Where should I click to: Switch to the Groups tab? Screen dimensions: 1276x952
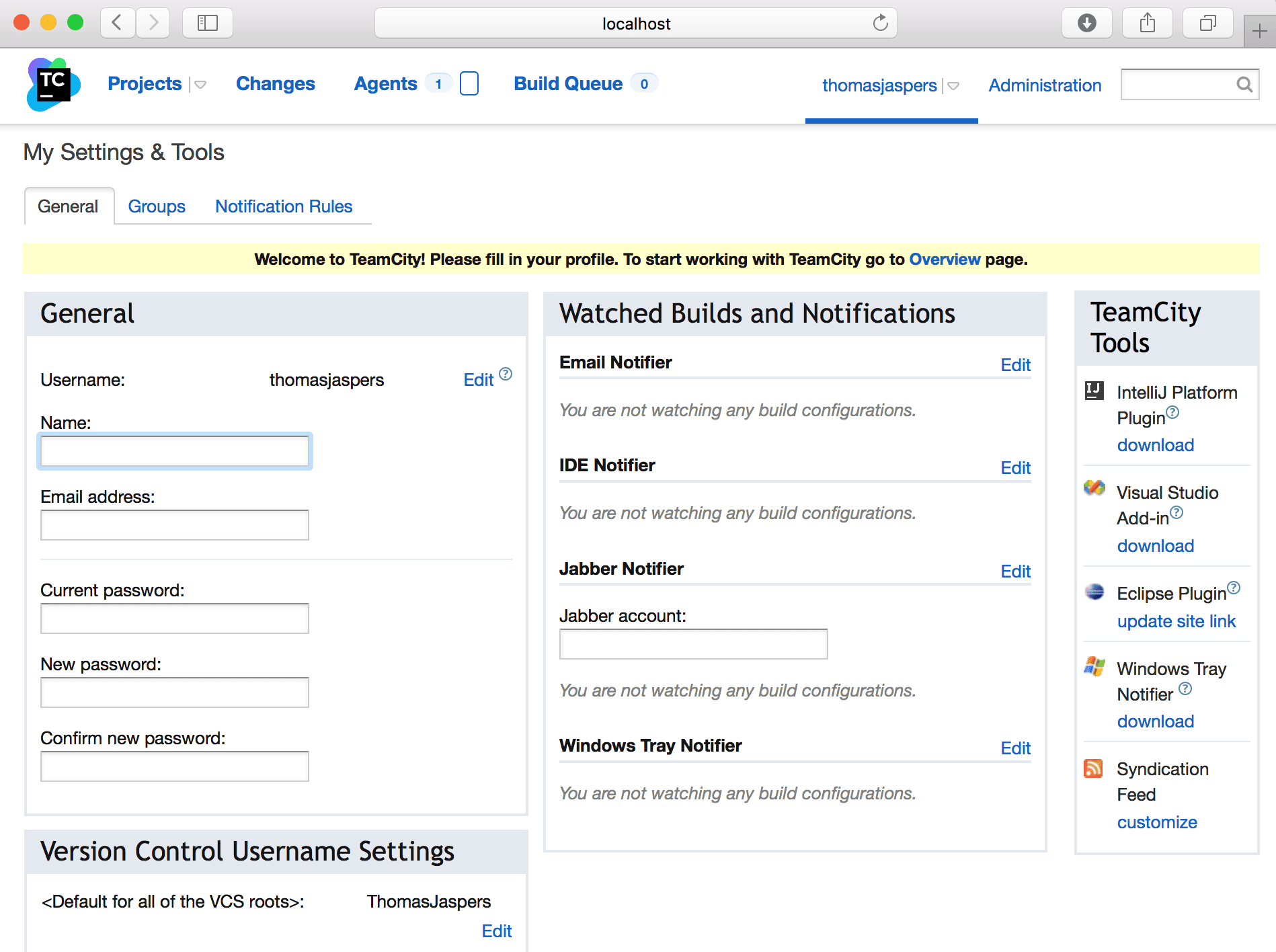pos(157,206)
